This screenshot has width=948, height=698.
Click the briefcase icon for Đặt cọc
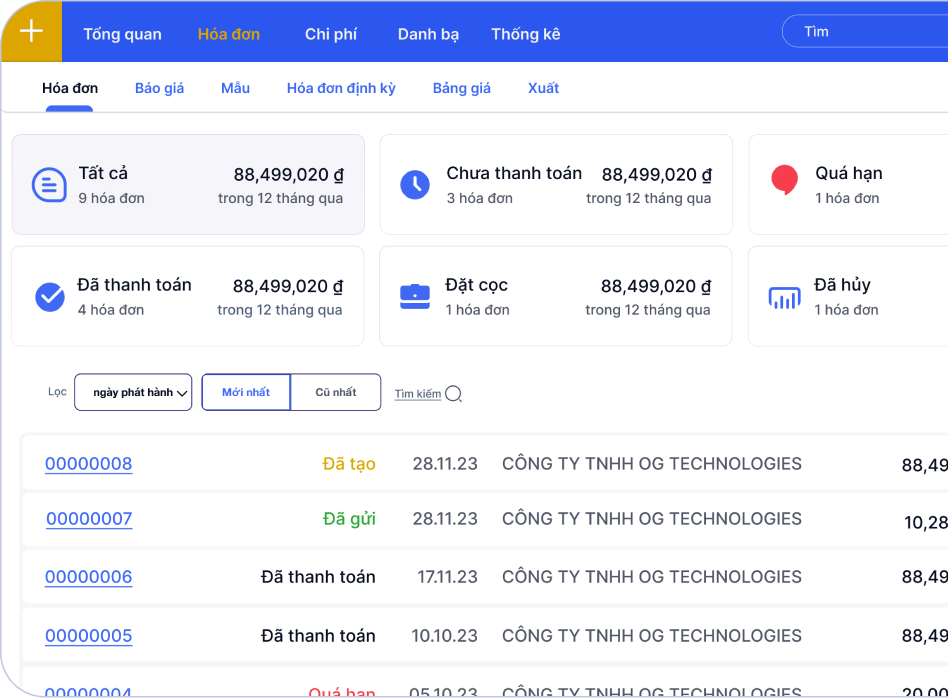click(x=415, y=296)
